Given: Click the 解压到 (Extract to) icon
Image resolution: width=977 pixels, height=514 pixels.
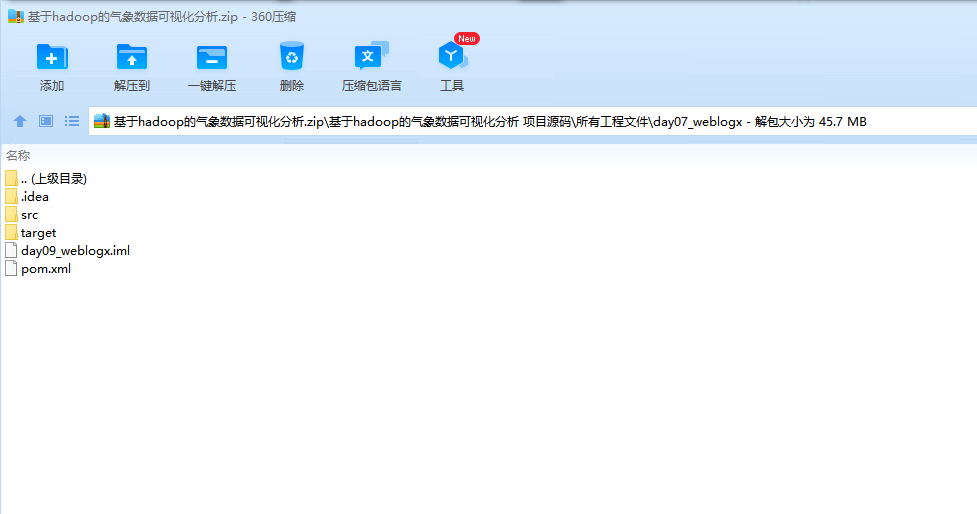Looking at the screenshot, I should [131, 57].
